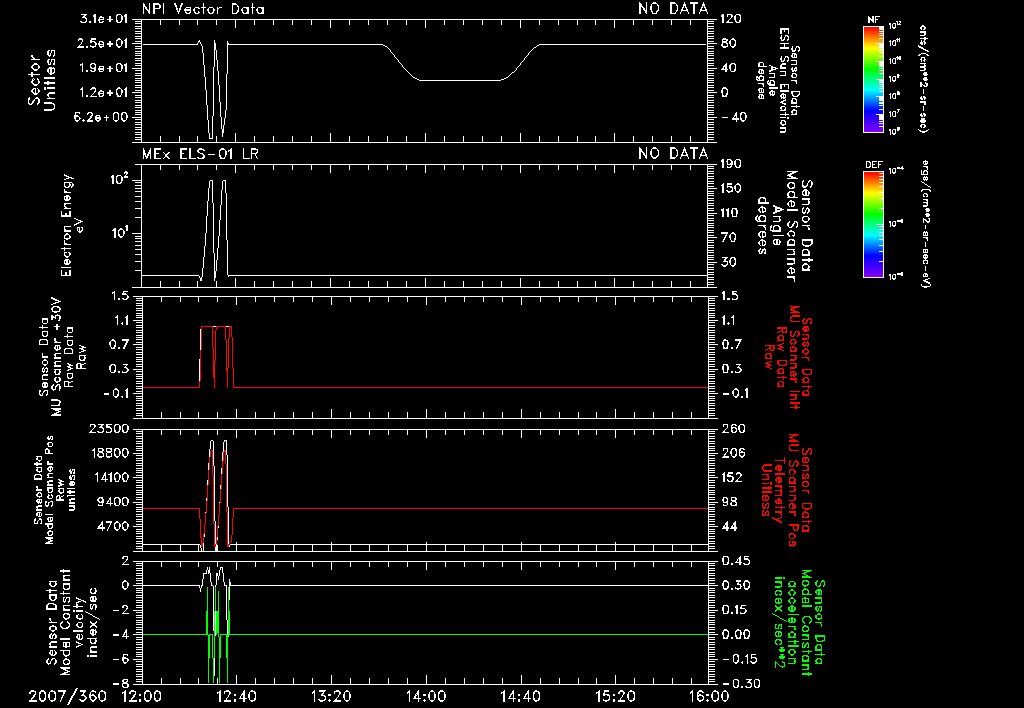The height and width of the screenshot is (708, 1024).
Task: Click the 15:20 time axis label
Action: click(x=615, y=696)
